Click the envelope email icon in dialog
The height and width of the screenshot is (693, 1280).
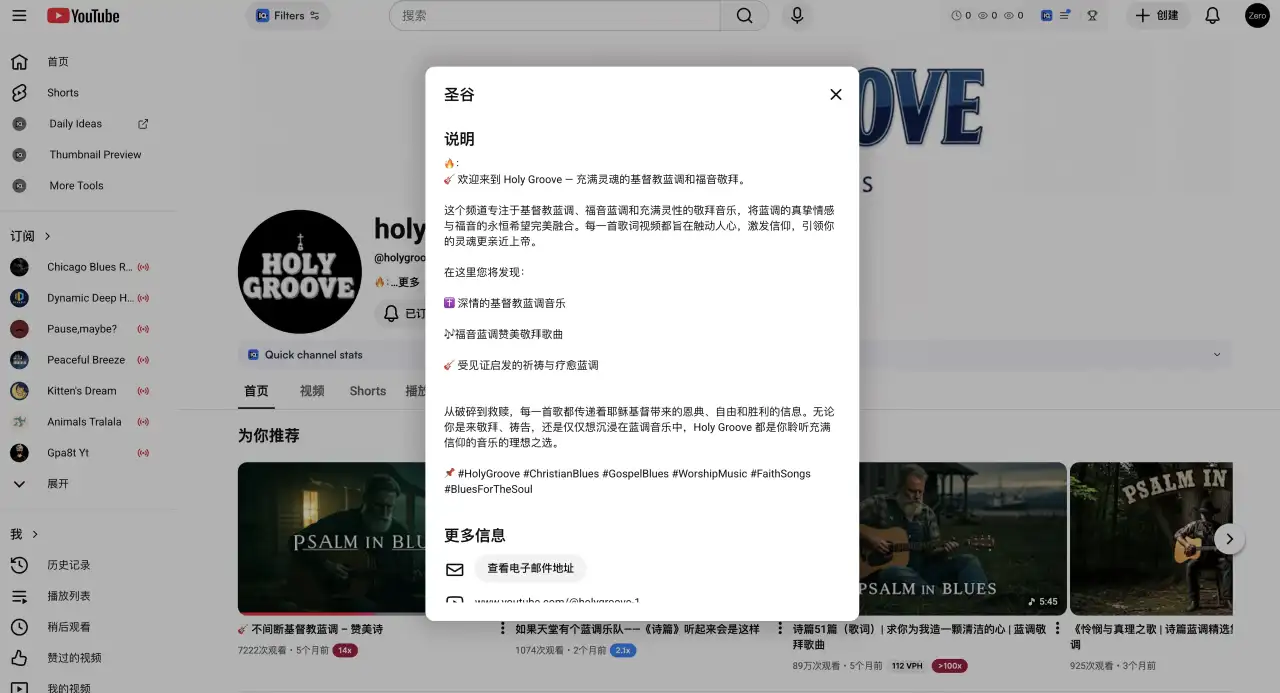[x=455, y=569]
